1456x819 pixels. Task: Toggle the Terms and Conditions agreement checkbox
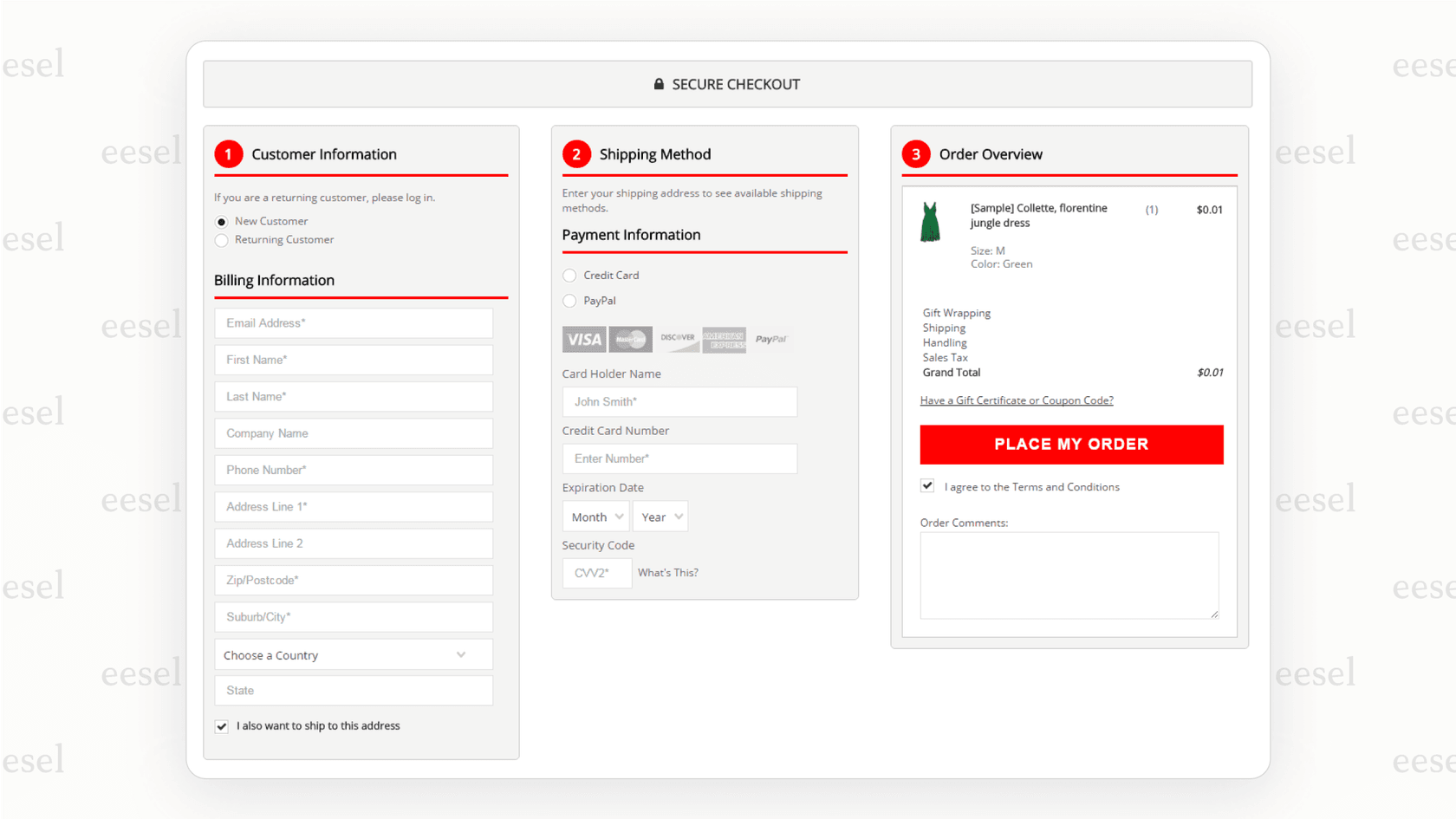point(927,485)
